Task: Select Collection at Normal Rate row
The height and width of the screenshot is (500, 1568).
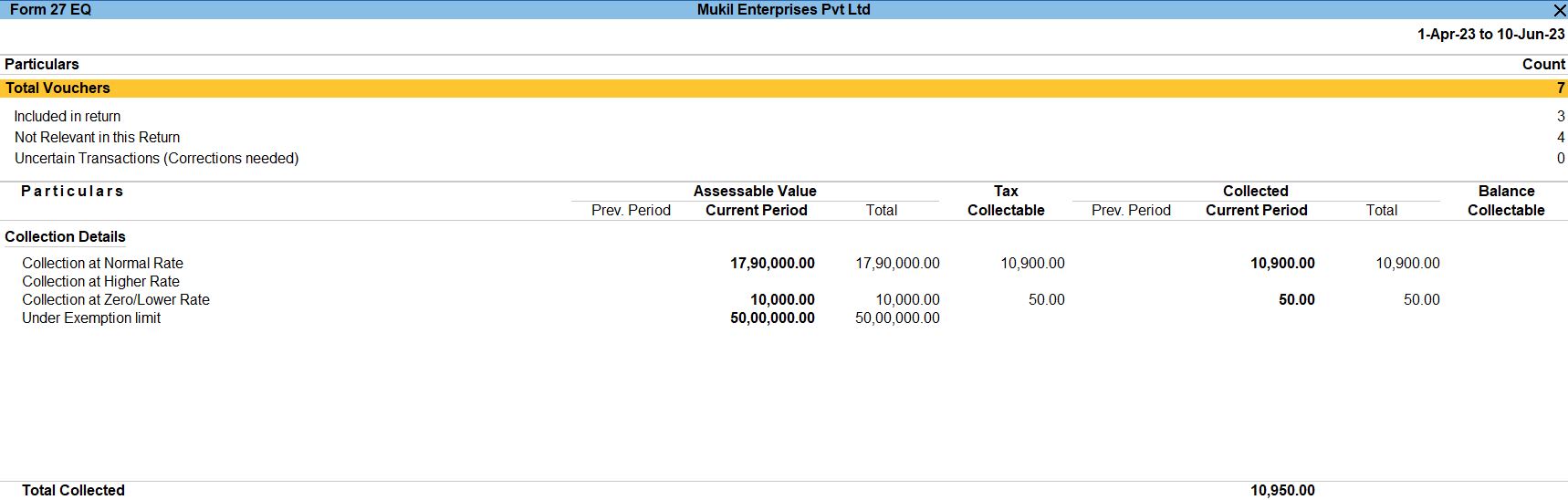Action: click(784, 263)
